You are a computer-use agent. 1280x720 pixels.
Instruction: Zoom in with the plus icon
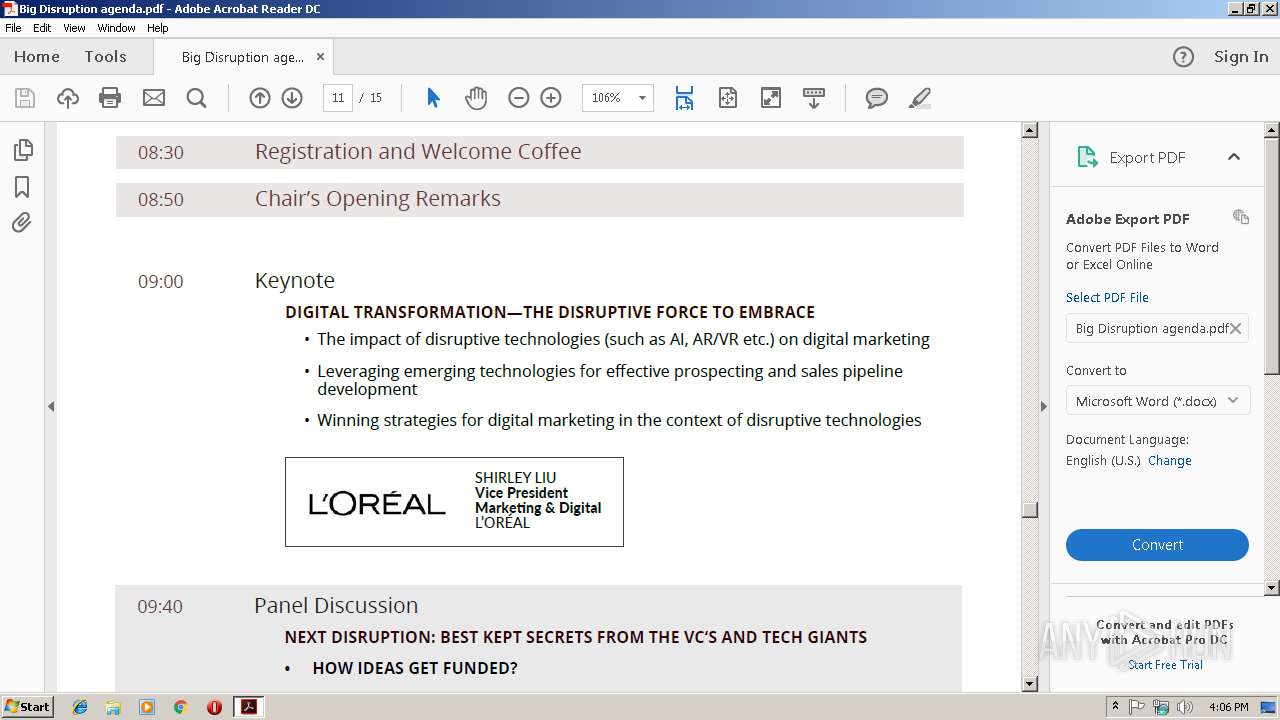point(551,98)
